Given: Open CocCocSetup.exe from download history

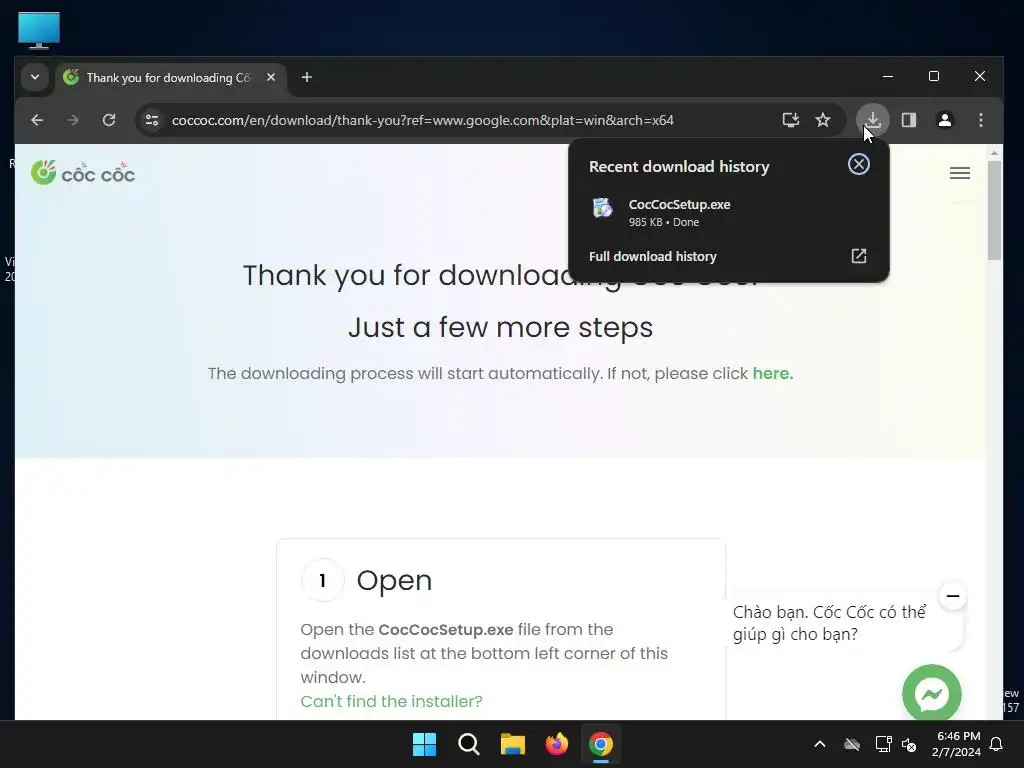Looking at the screenshot, I should pos(728,212).
